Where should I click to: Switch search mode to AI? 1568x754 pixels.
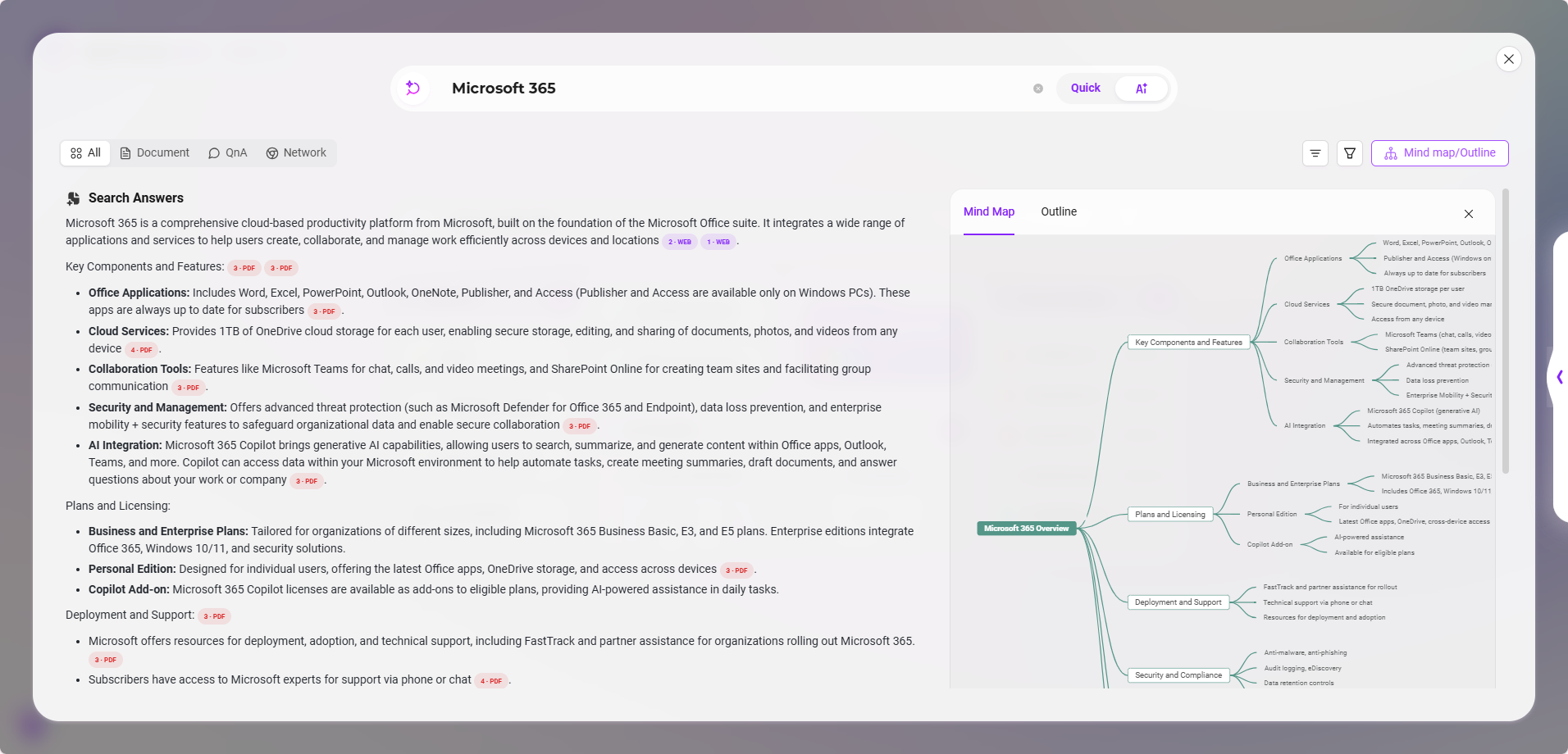(x=1141, y=89)
